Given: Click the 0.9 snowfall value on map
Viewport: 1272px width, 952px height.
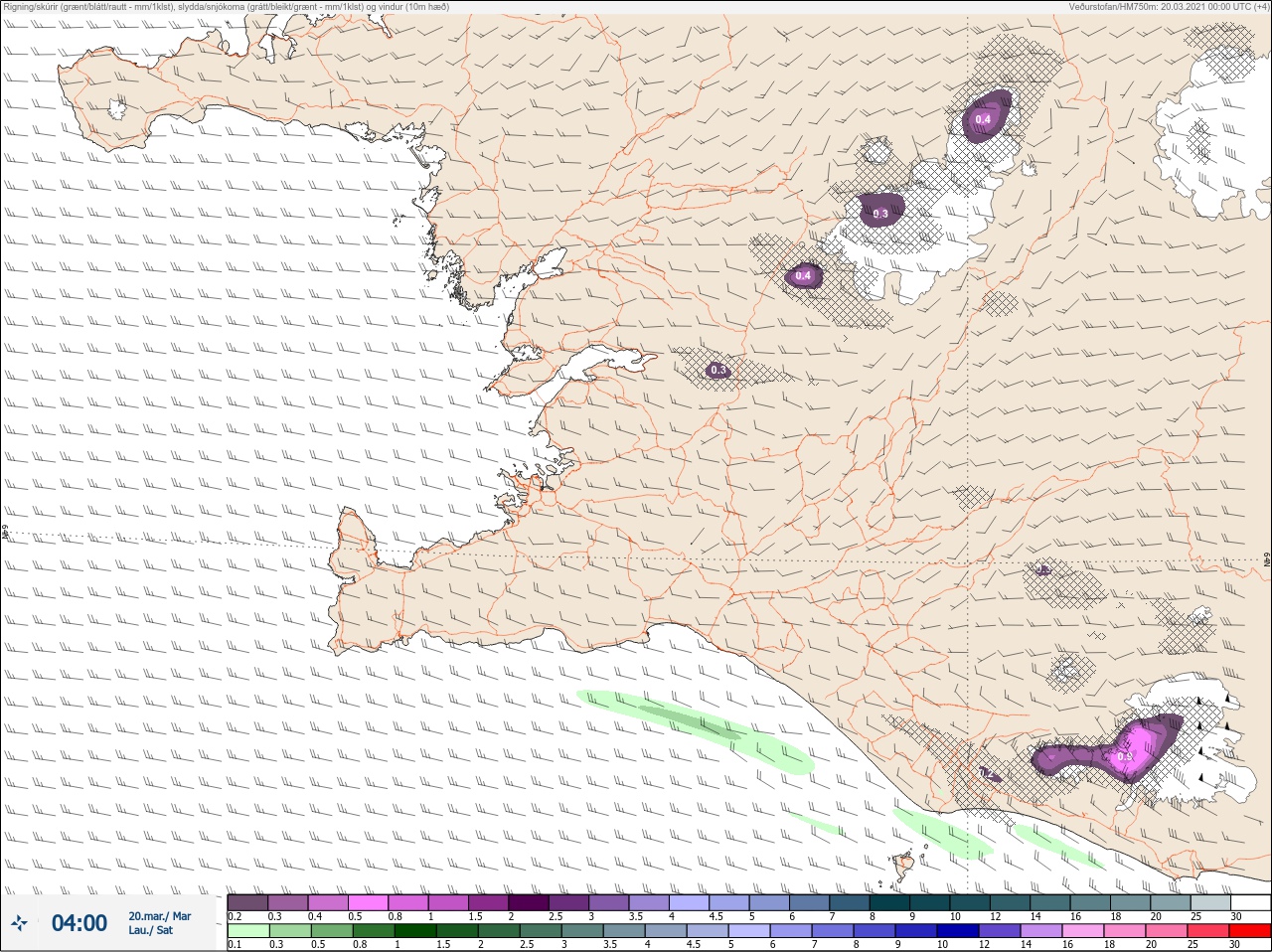Looking at the screenshot, I should tap(1124, 756).
